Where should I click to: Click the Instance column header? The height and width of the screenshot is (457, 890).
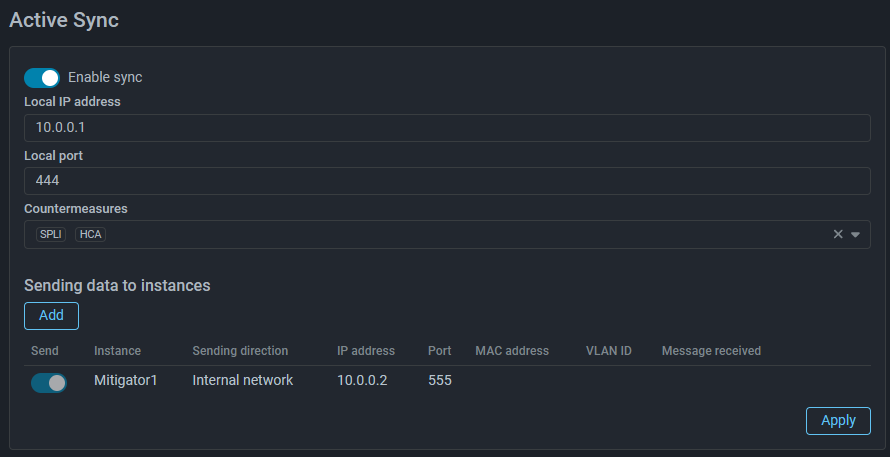(117, 351)
